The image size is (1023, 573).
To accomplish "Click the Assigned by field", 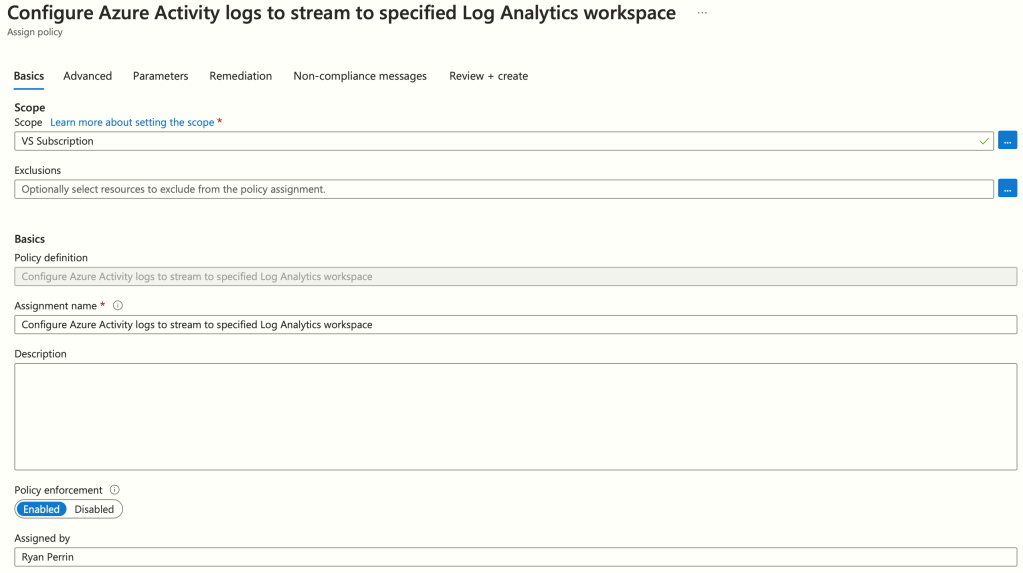I will point(515,557).
